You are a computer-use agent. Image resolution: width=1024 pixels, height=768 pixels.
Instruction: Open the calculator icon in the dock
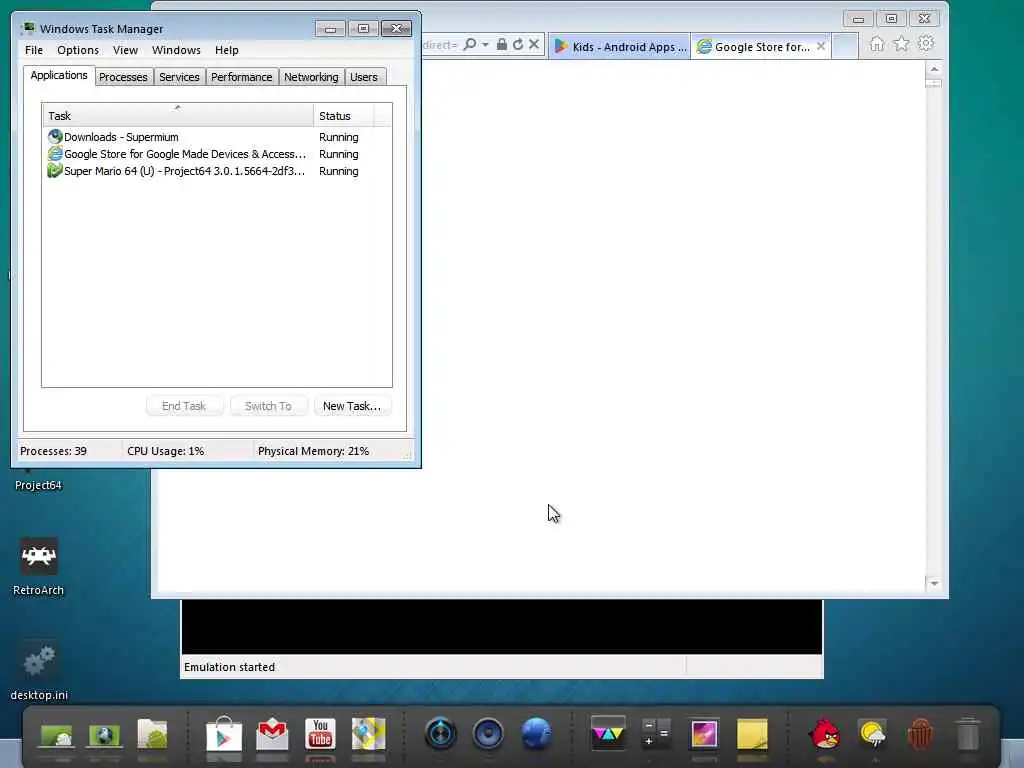point(656,733)
